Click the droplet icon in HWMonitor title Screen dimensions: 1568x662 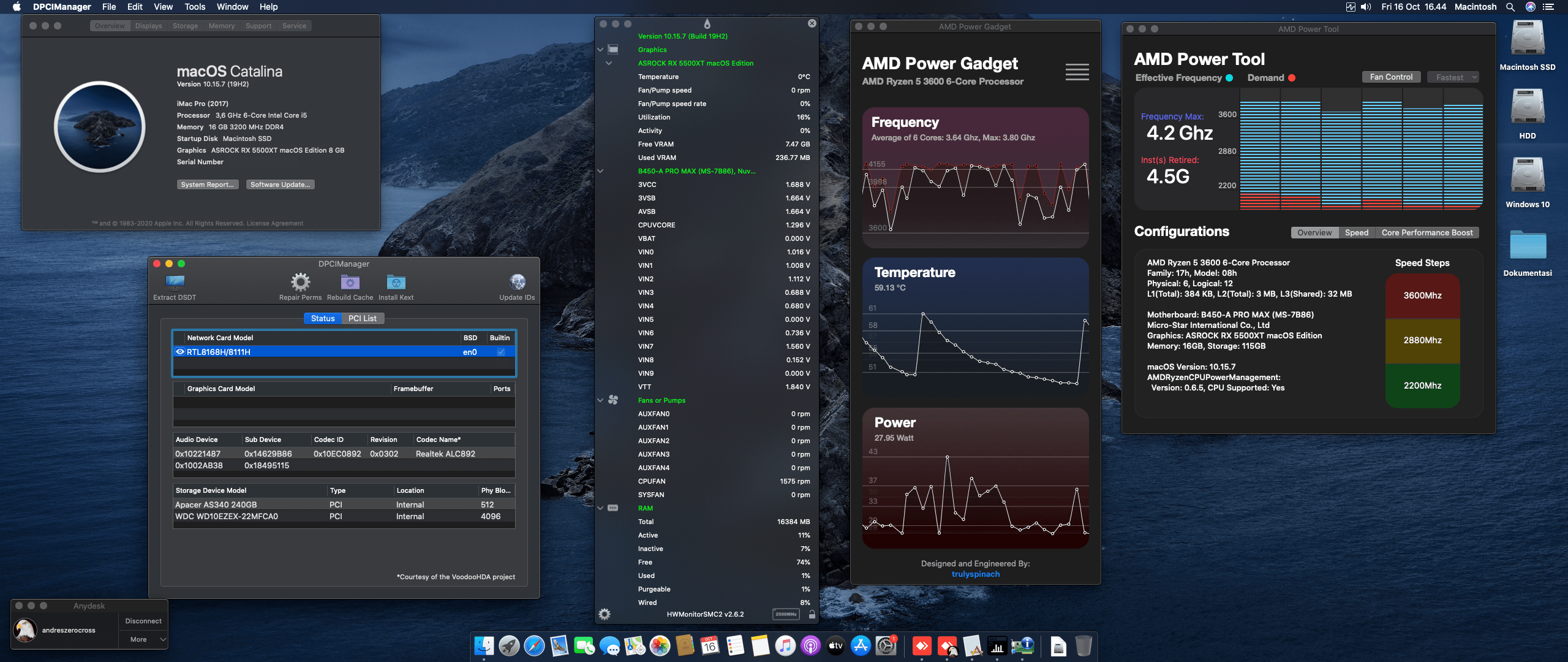click(x=707, y=24)
